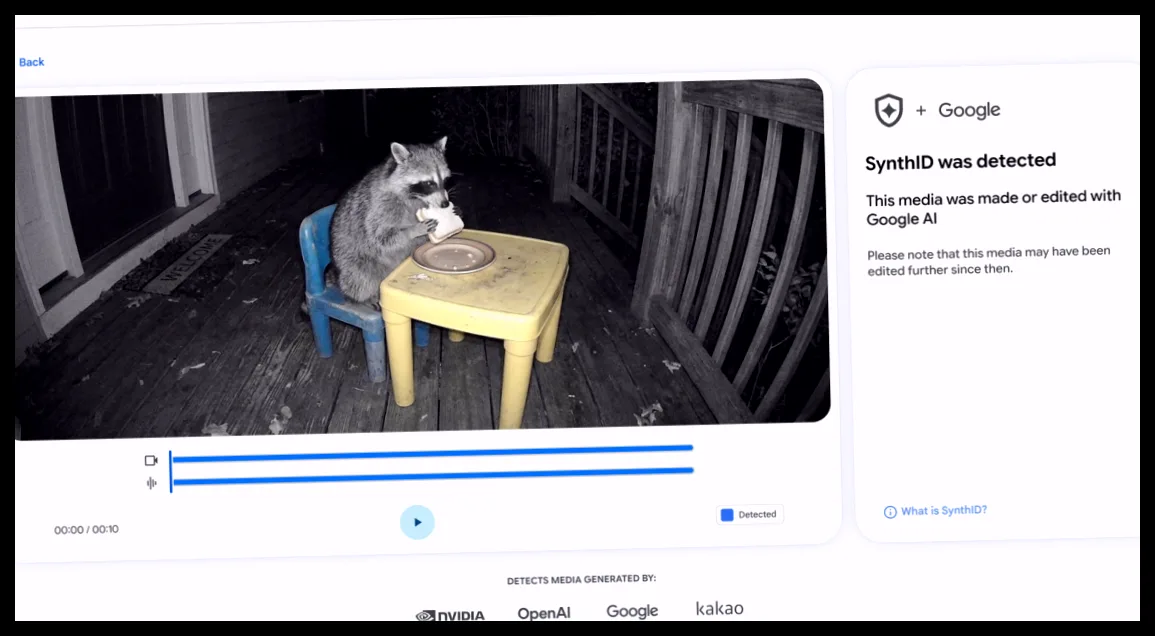Image resolution: width=1155 pixels, height=636 pixels.
Task: Click the raccoon video preview frame
Action: (423, 258)
